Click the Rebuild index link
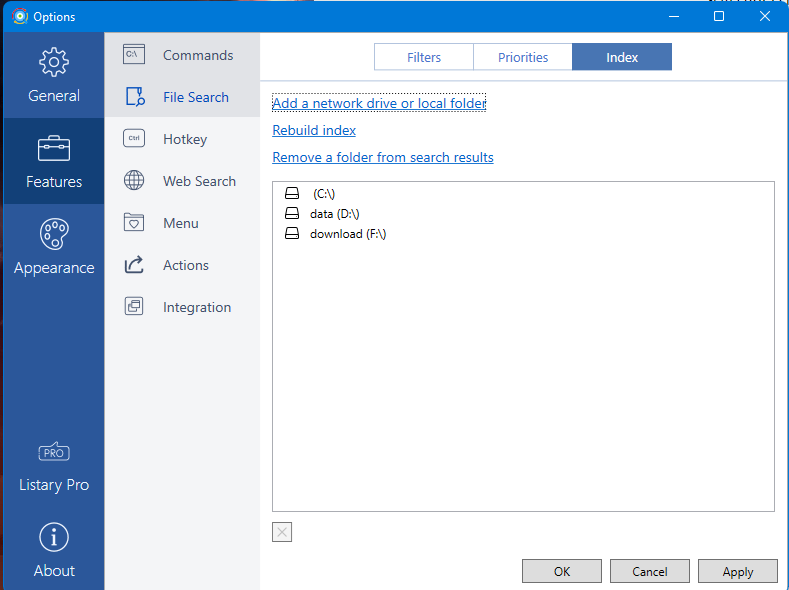 (x=314, y=130)
